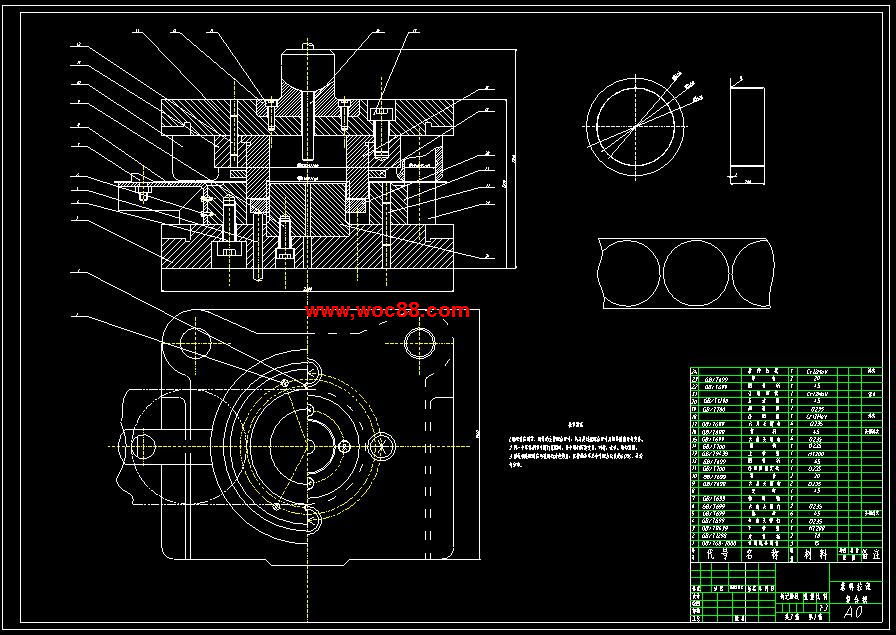This screenshot has height=635, width=896.
Task: Select the 备注 column header in parts list
Action: pyautogui.click(x=871, y=554)
